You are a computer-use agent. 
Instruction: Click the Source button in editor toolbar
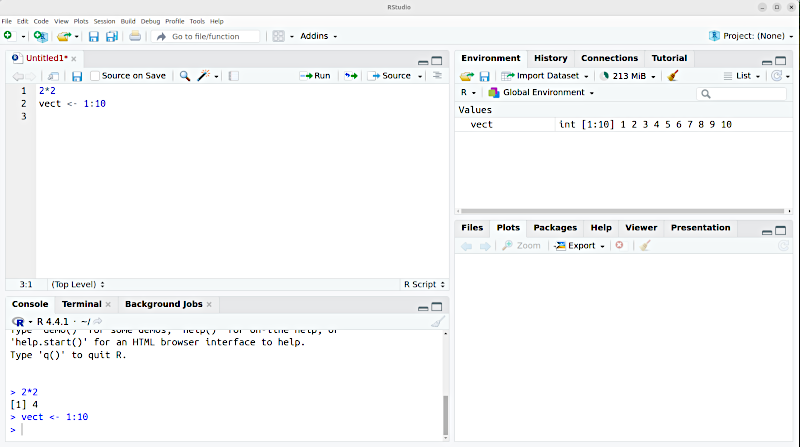point(391,76)
